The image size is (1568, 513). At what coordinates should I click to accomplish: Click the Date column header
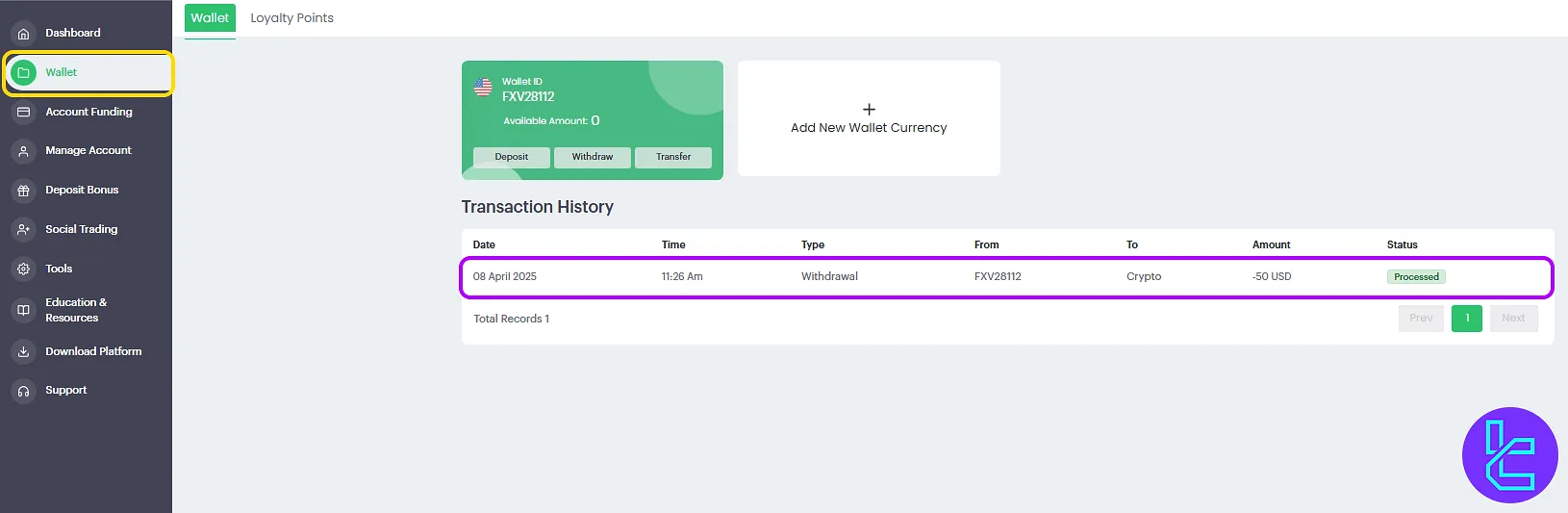click(484, 244)
